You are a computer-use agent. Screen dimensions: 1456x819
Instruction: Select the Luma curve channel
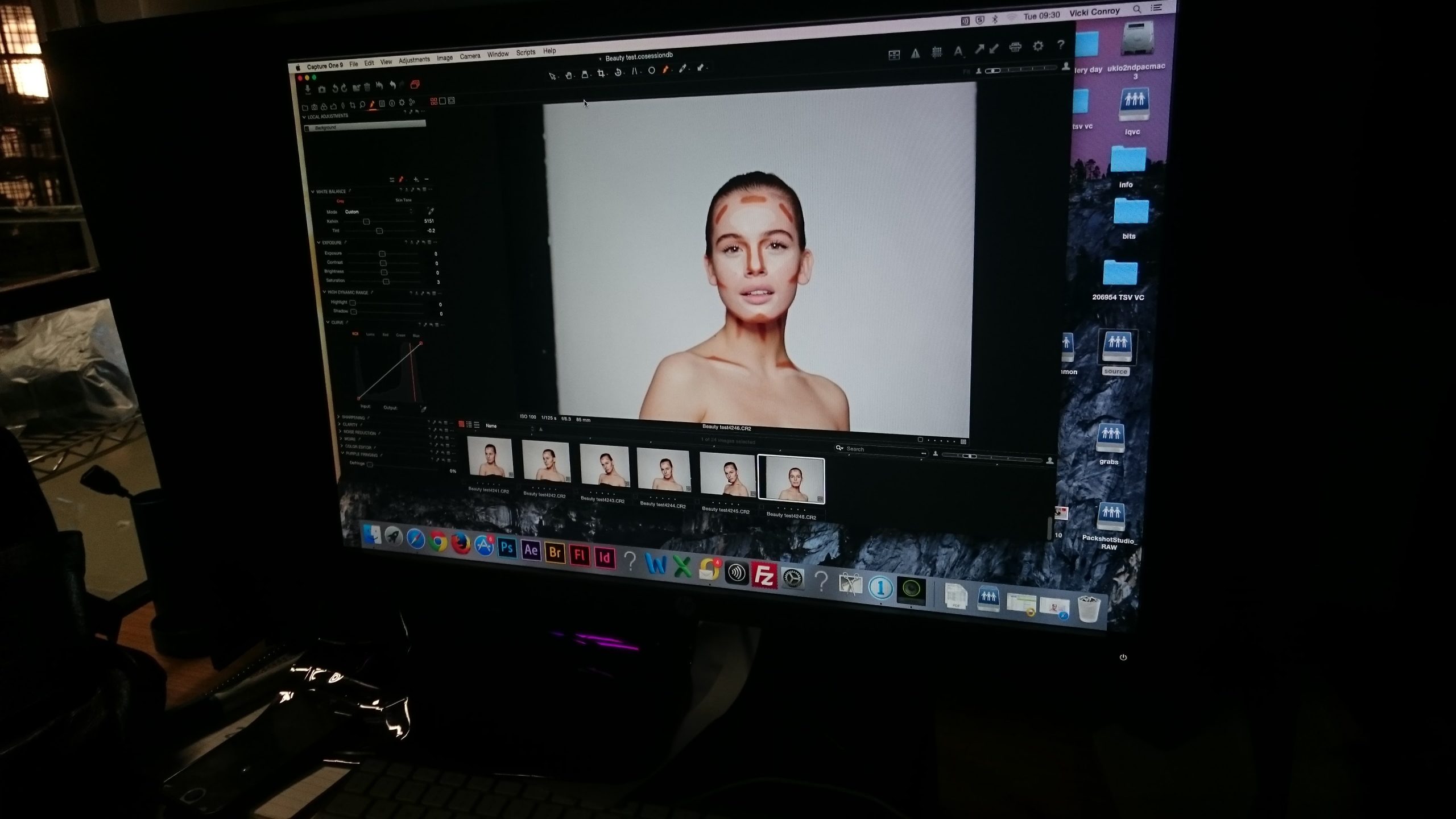coord(370,334)
